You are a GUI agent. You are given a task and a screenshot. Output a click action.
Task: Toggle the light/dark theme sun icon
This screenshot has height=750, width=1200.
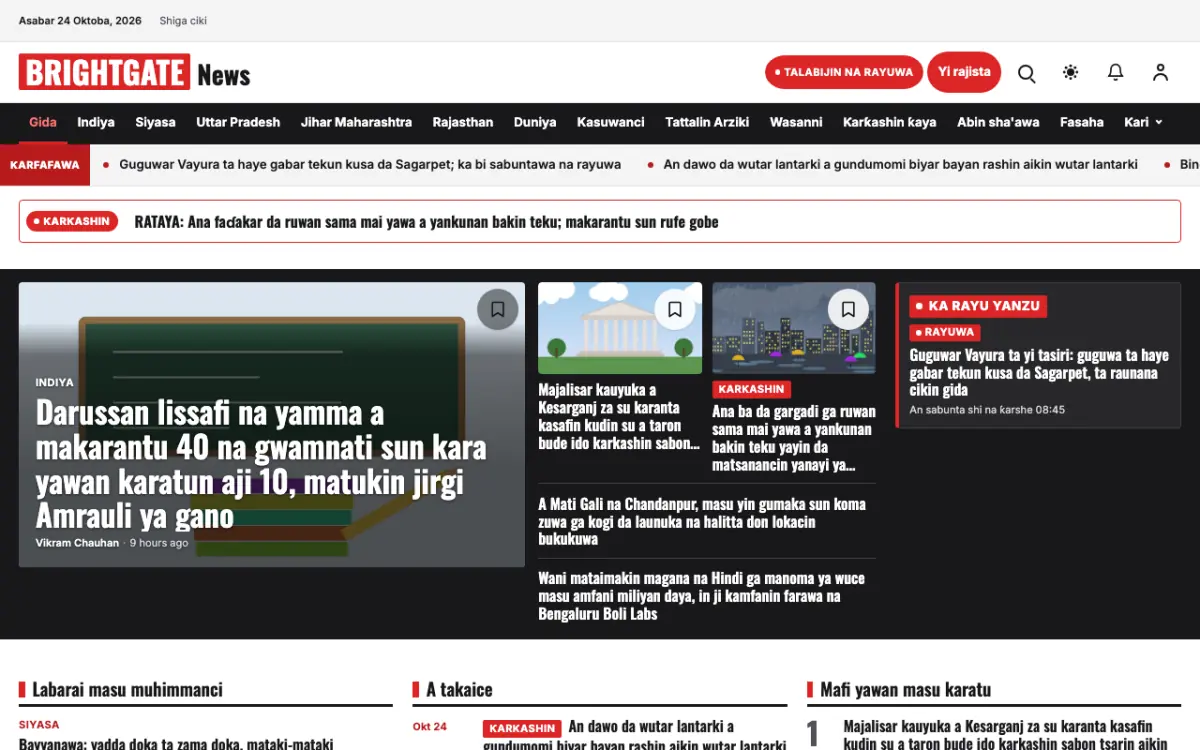coord(1071,73)
